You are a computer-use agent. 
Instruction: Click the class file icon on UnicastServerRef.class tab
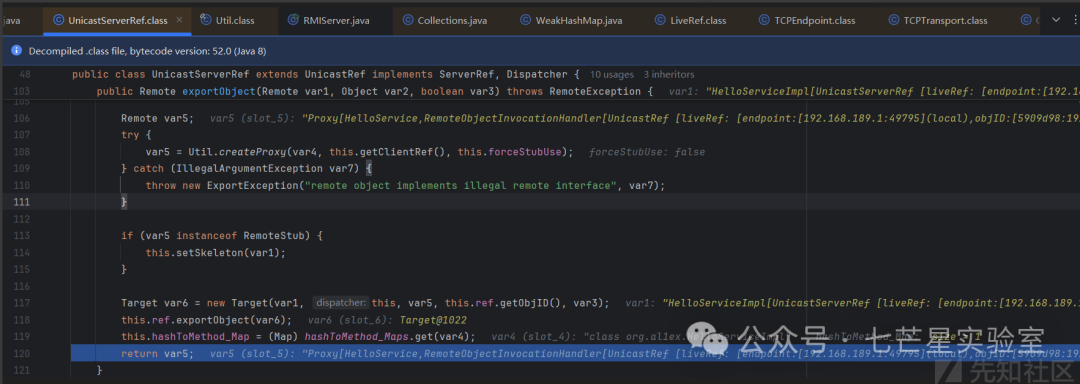coord(58,21)
